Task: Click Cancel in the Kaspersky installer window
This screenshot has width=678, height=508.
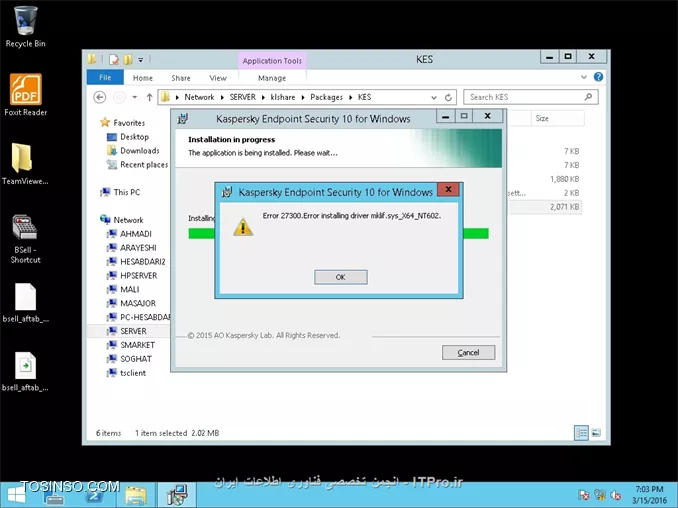Action: (468, 353)
